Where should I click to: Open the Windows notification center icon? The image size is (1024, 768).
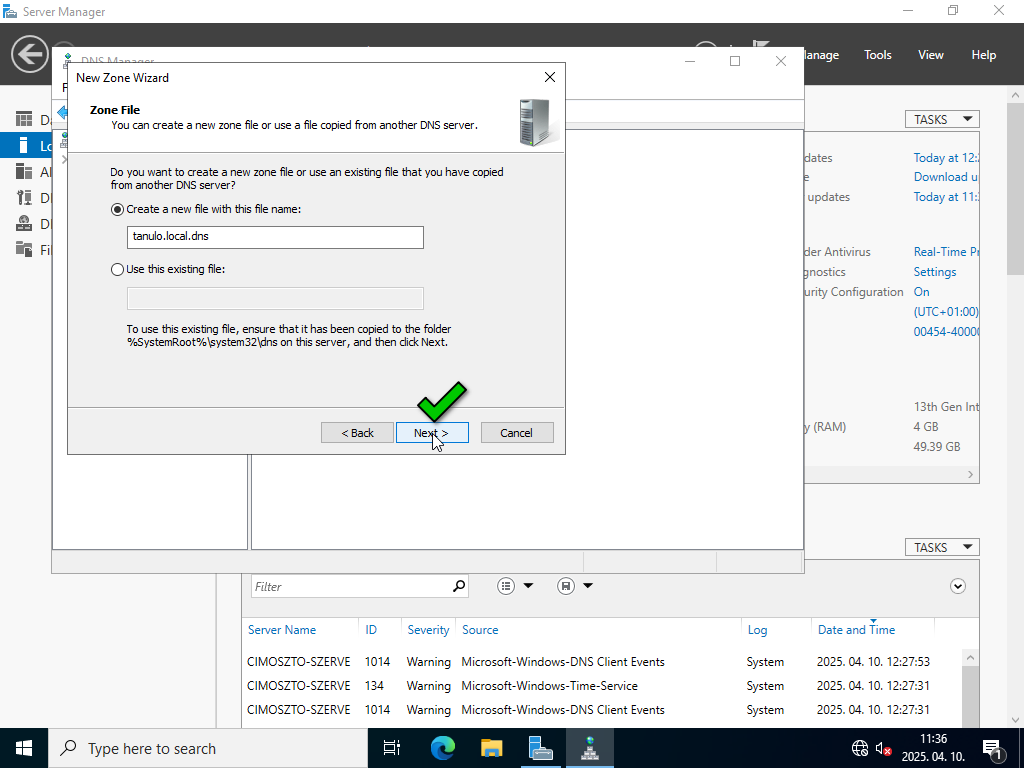993,748
